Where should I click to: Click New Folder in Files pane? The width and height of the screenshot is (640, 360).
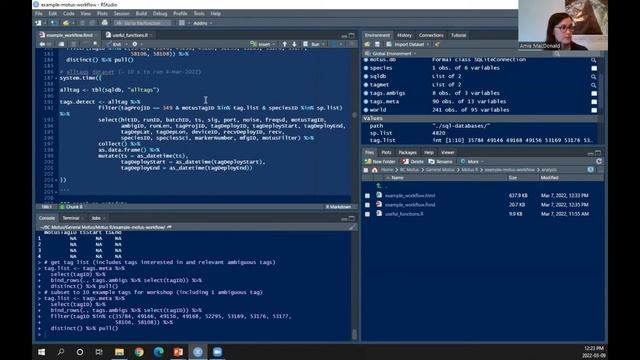pyautogui.click(x=380, y=162)
